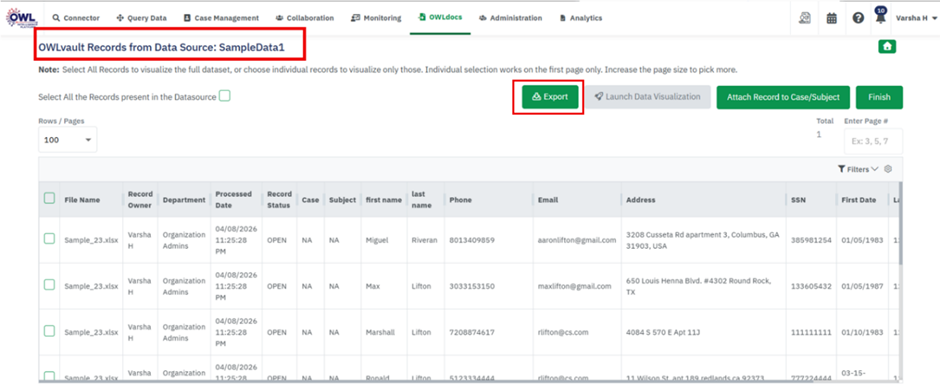The width and height of the screenshot is (940, 384).
Task: Open the help question mark icon
Action: click(858, 18)
